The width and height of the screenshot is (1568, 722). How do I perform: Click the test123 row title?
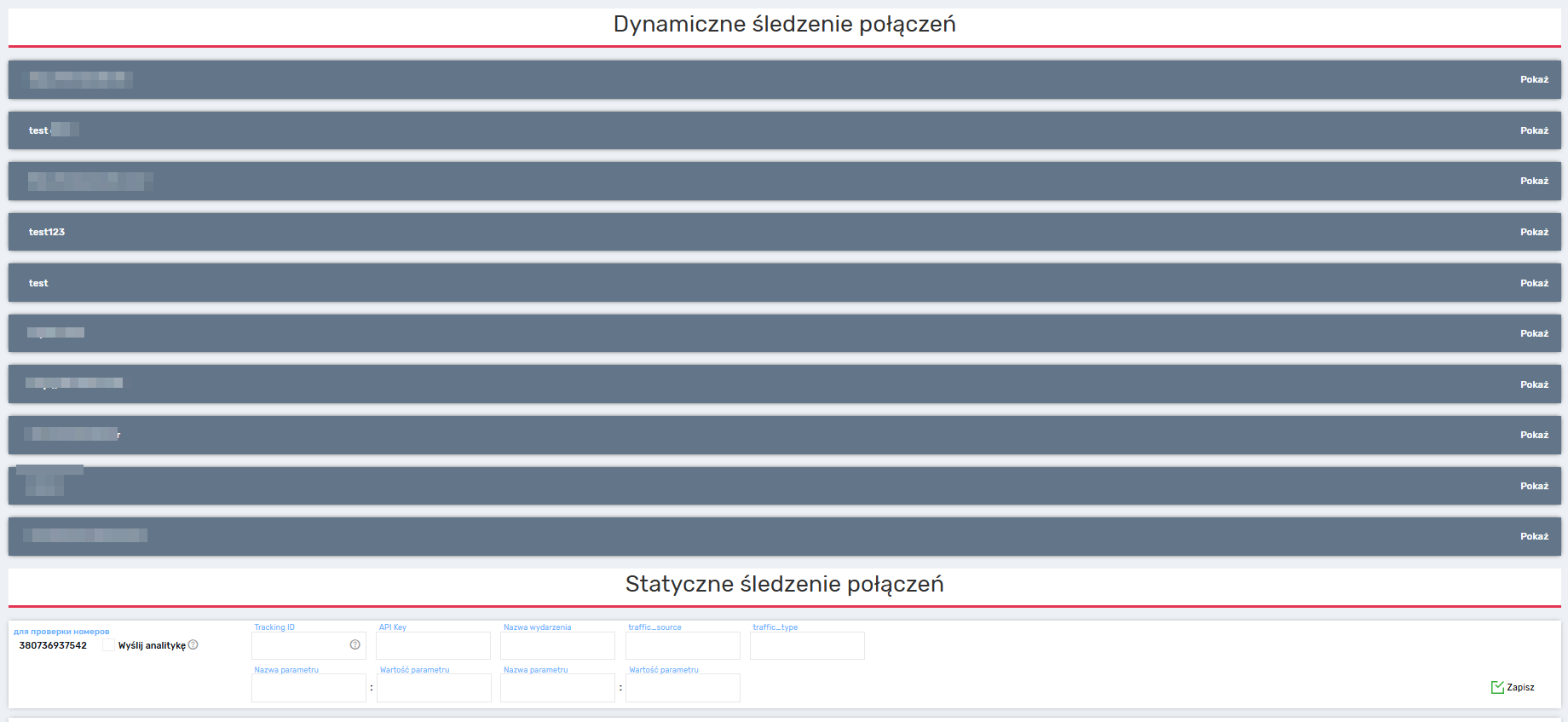click(x=47, y=232)
